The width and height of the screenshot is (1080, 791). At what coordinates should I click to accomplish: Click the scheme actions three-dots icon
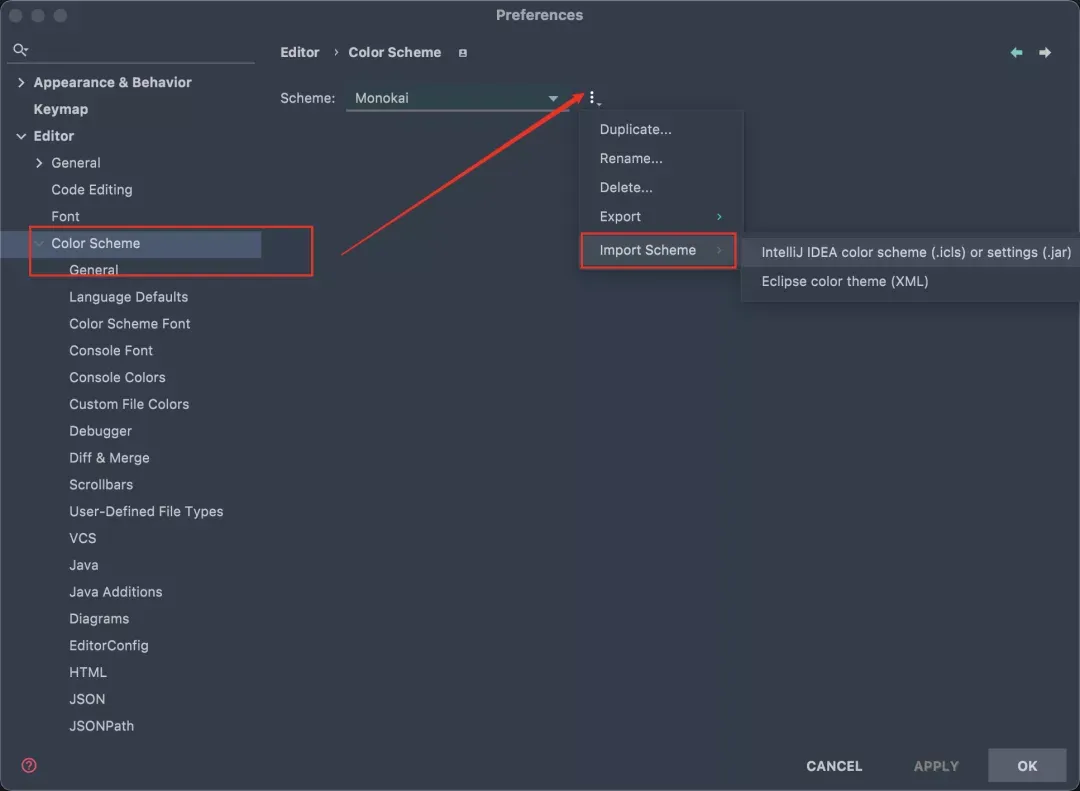(x=592, y=98)
